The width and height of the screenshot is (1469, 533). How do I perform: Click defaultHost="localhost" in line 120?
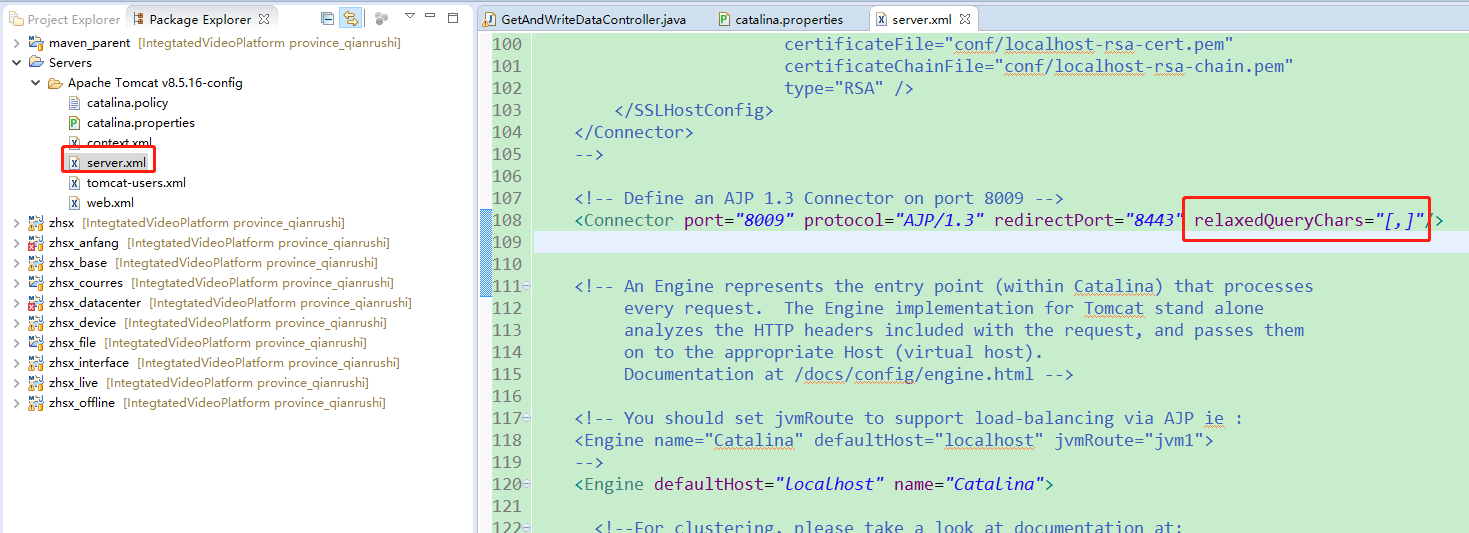pos(769,484)
